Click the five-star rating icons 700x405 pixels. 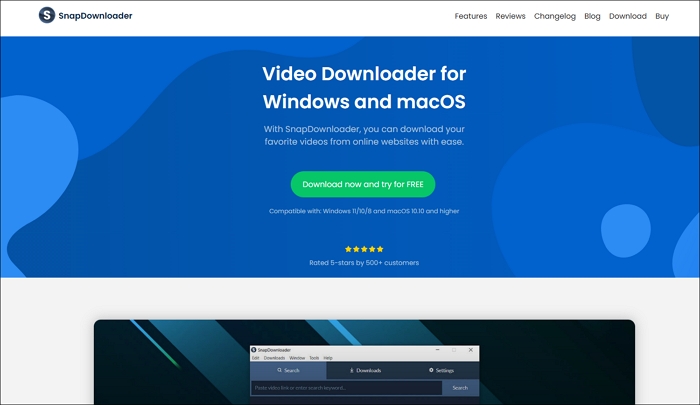[364, 249]
